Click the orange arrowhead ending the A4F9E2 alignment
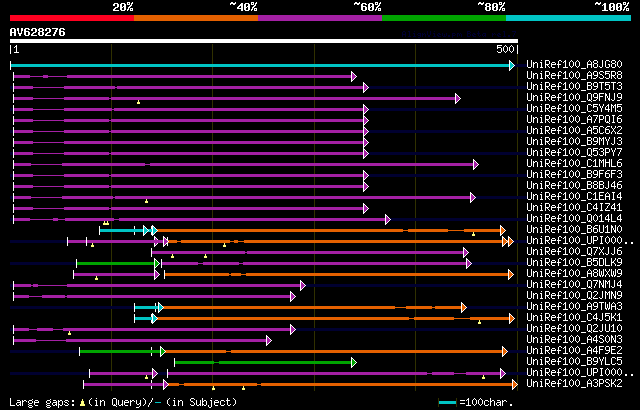Viewport: 640px width, 410px height. [x=505, y=352]
